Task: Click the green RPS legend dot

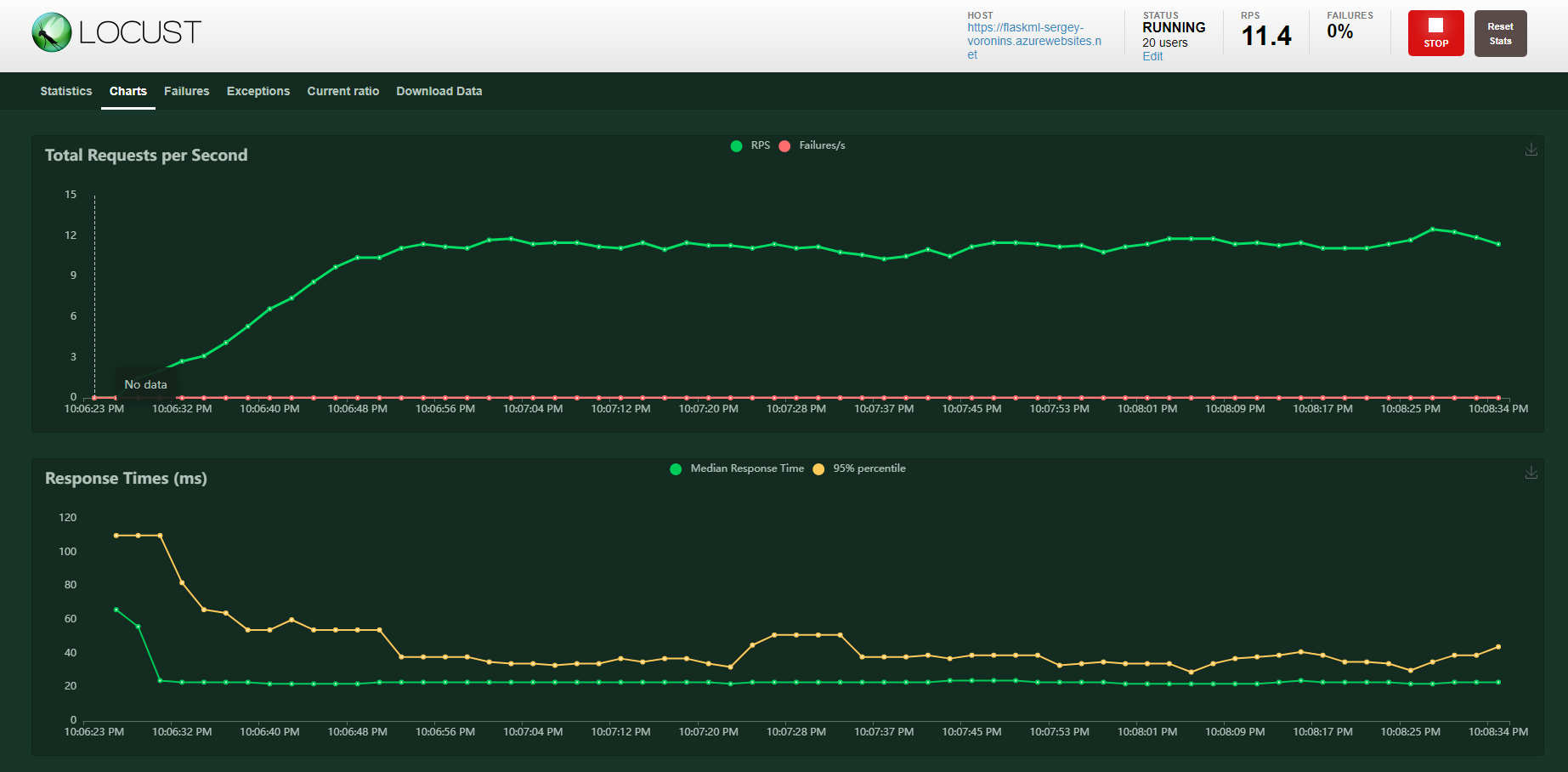Action: tap(736, 145)
